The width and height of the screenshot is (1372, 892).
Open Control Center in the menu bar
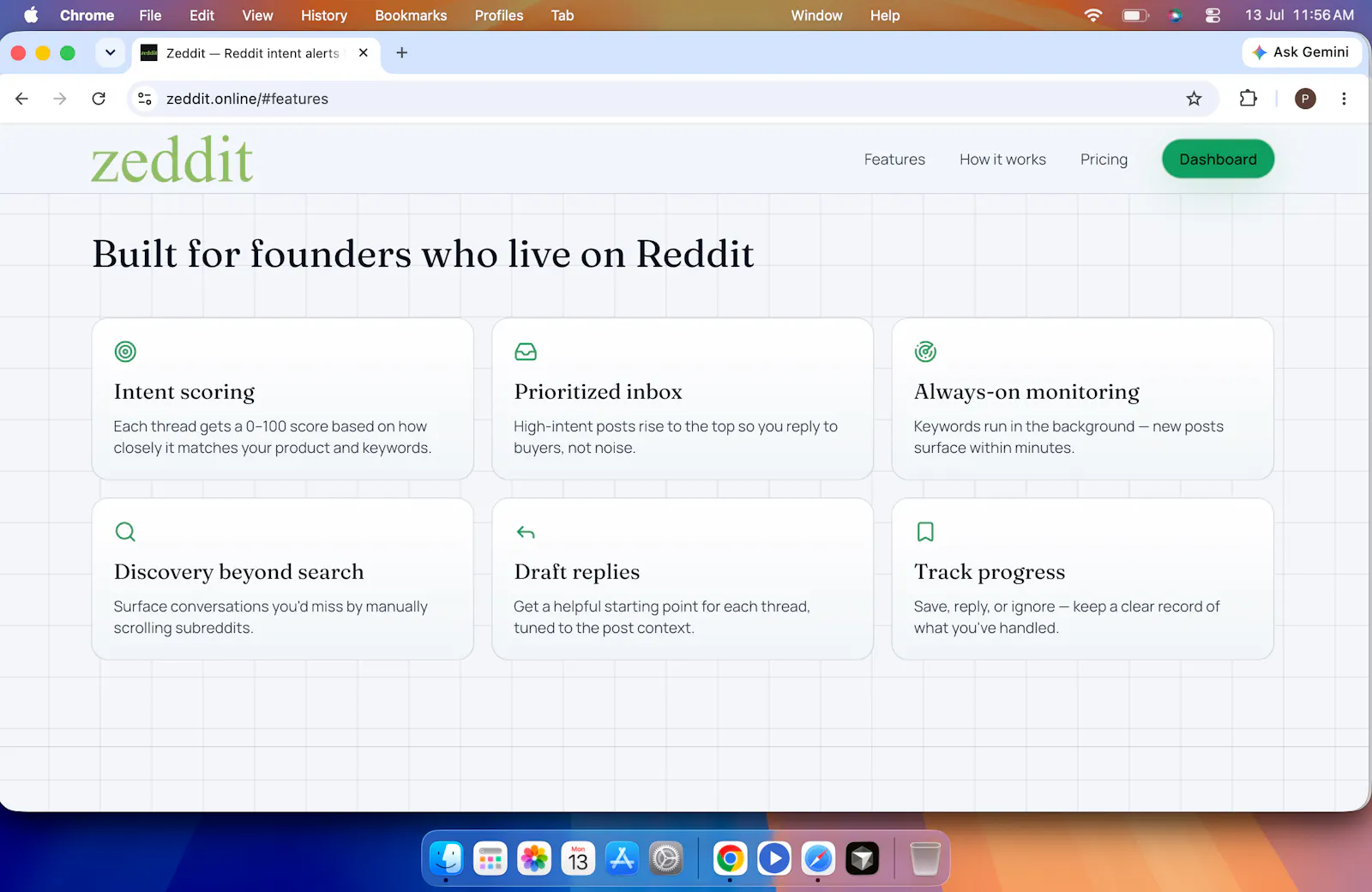click(x=1213, y=15)
